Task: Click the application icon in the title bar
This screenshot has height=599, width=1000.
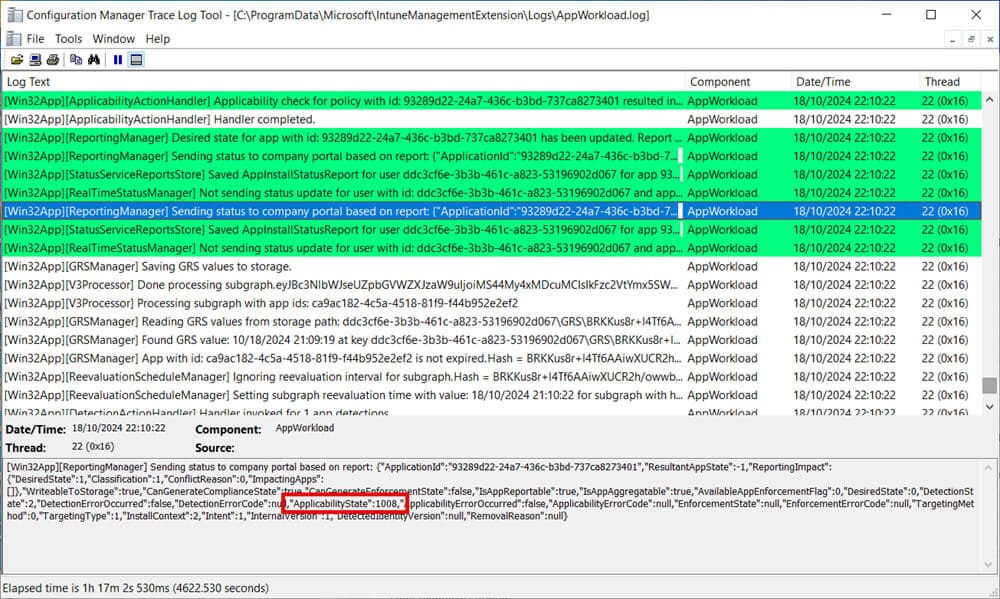Action: point(15,15)
